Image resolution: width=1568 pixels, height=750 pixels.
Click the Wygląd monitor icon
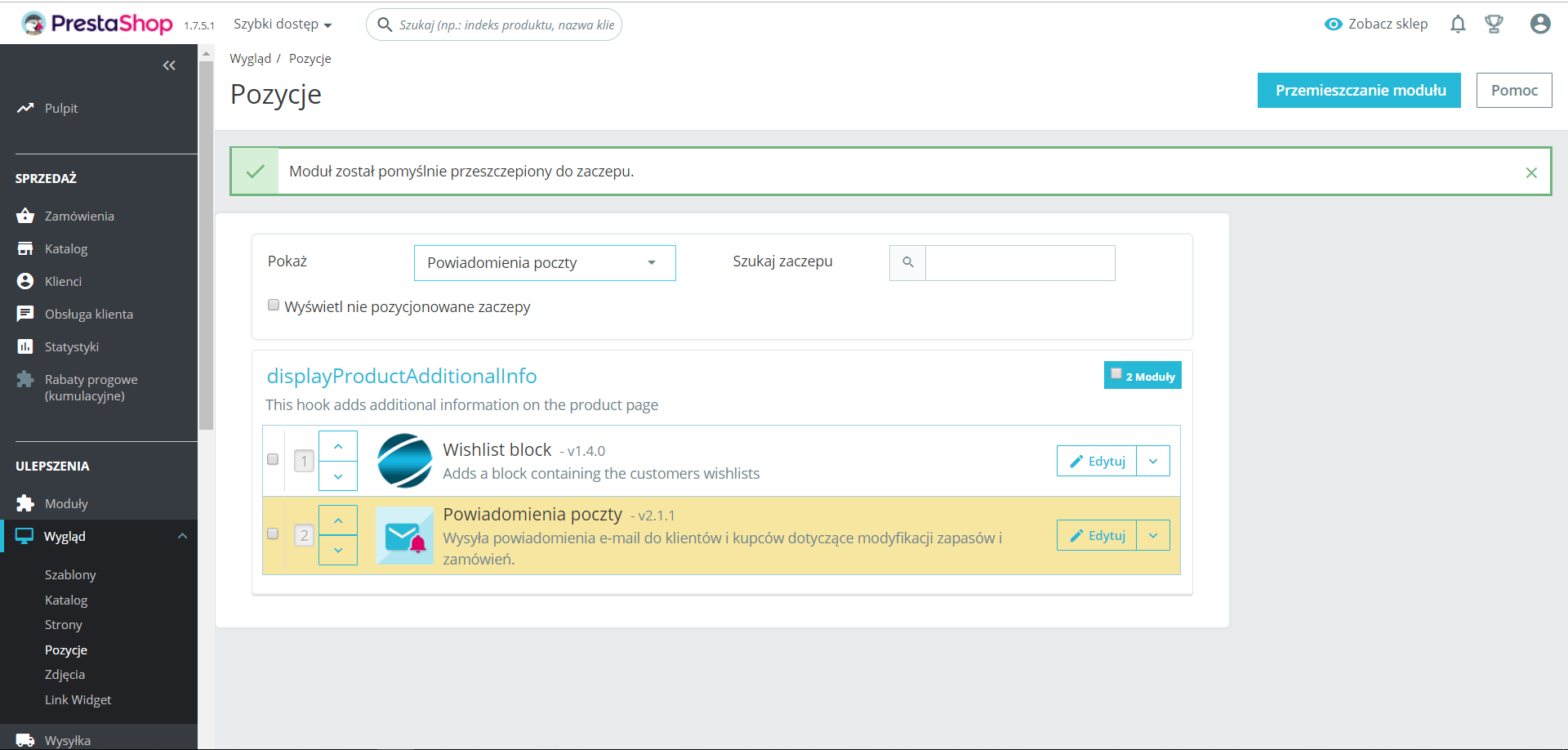click(24, 536)
